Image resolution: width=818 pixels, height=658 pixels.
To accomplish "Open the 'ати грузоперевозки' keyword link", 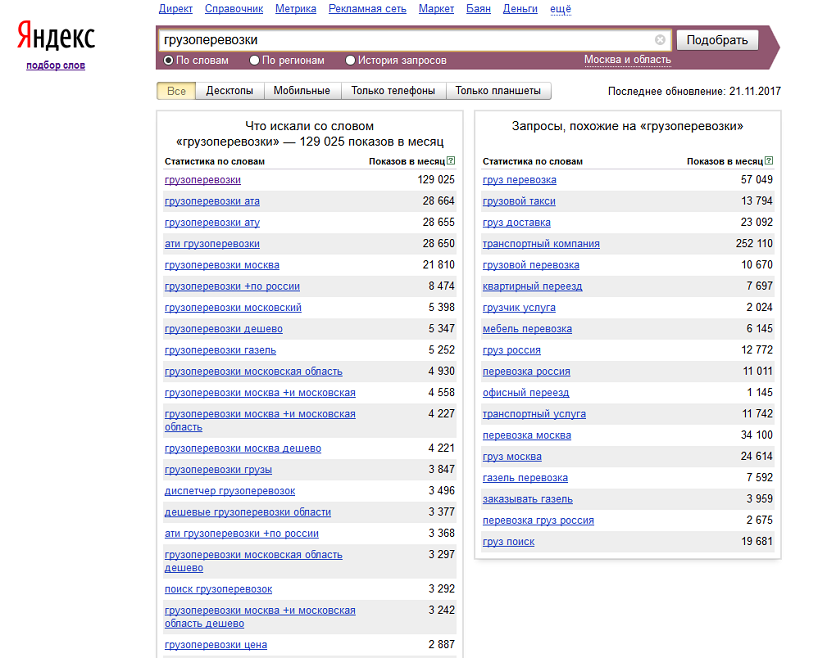I will coord(212,244).
